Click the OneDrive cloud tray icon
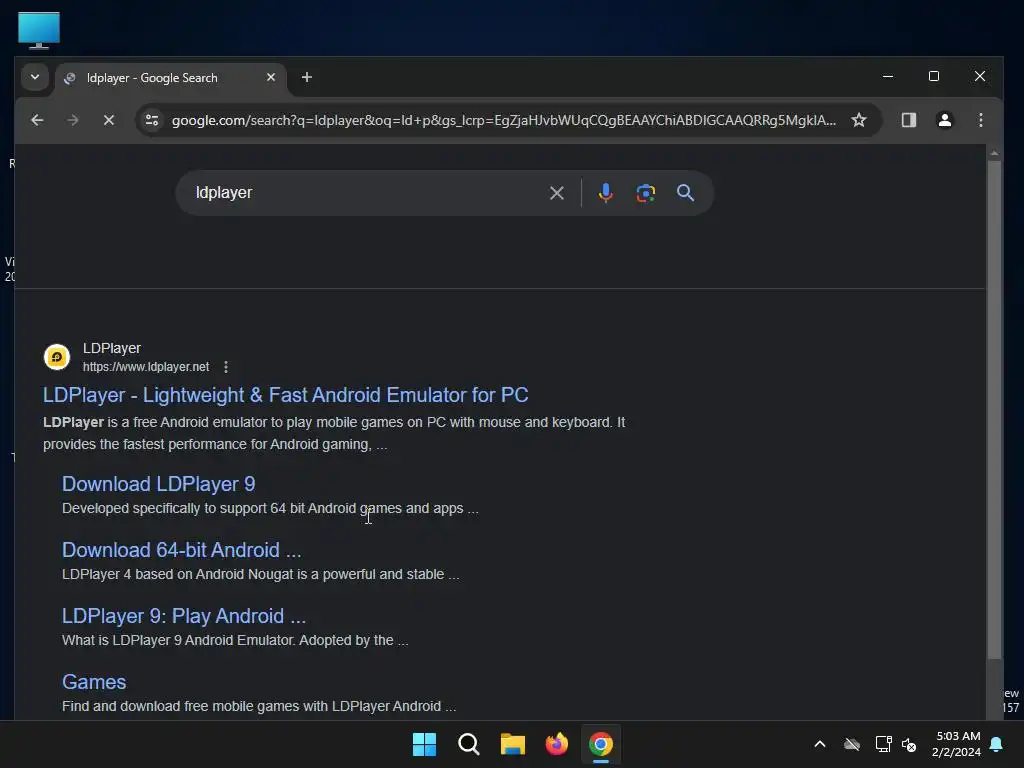This screenshot has width=1024, height=768. click(852, 744)
